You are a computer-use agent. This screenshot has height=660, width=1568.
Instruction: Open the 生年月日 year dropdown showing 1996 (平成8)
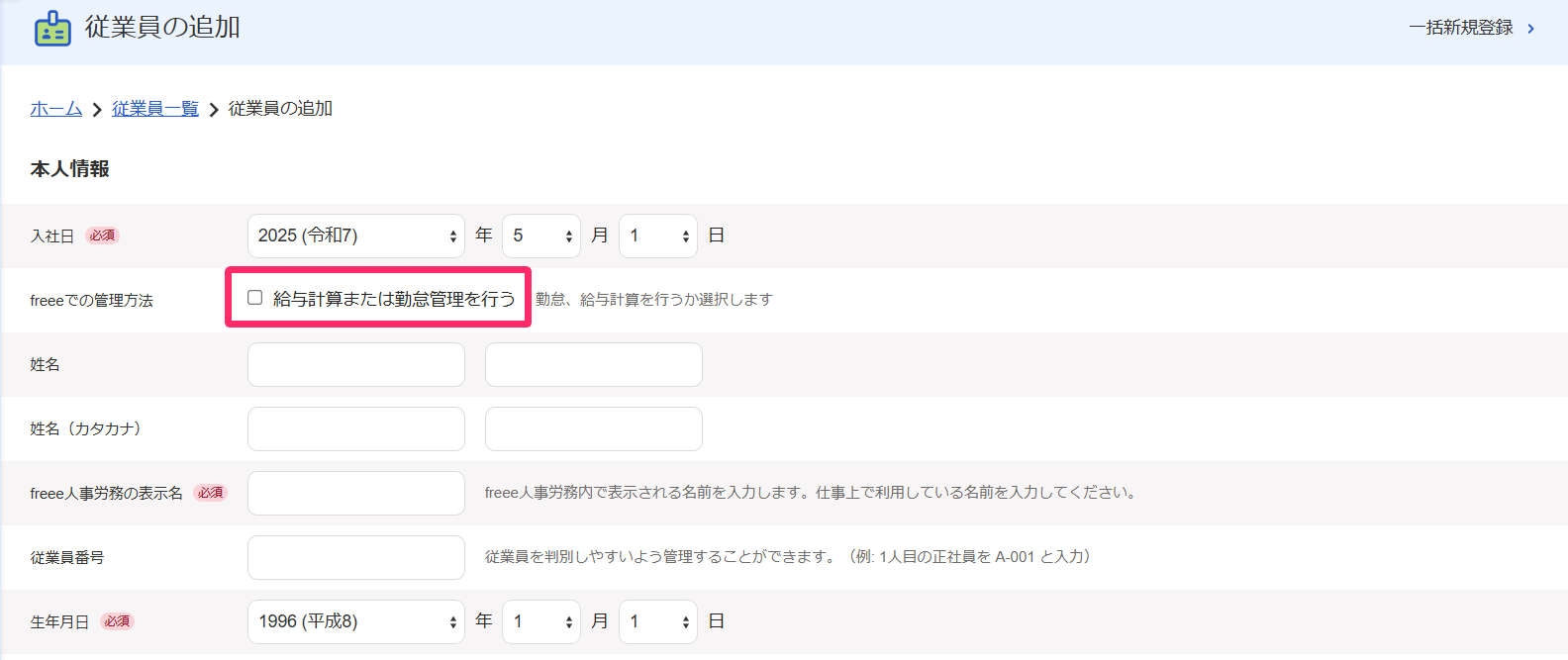tap(356, 621)
